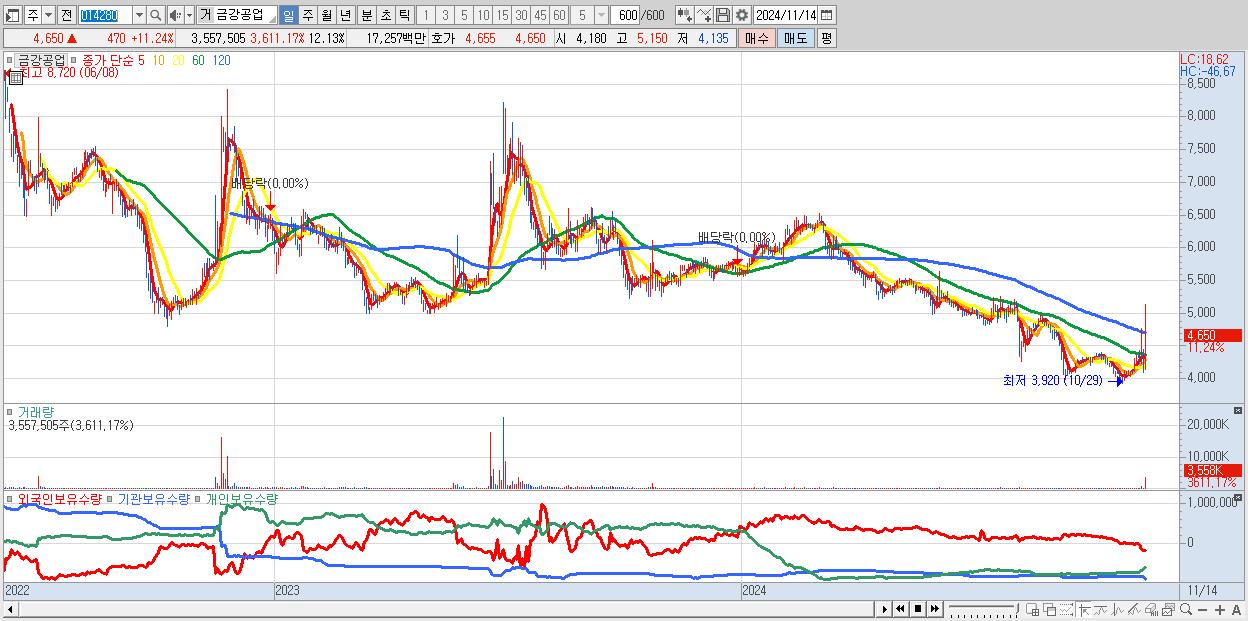Screen dimensions: 1248x621
Task: Open the speaker options dropdown arrow
Action: tap(189, 15)
